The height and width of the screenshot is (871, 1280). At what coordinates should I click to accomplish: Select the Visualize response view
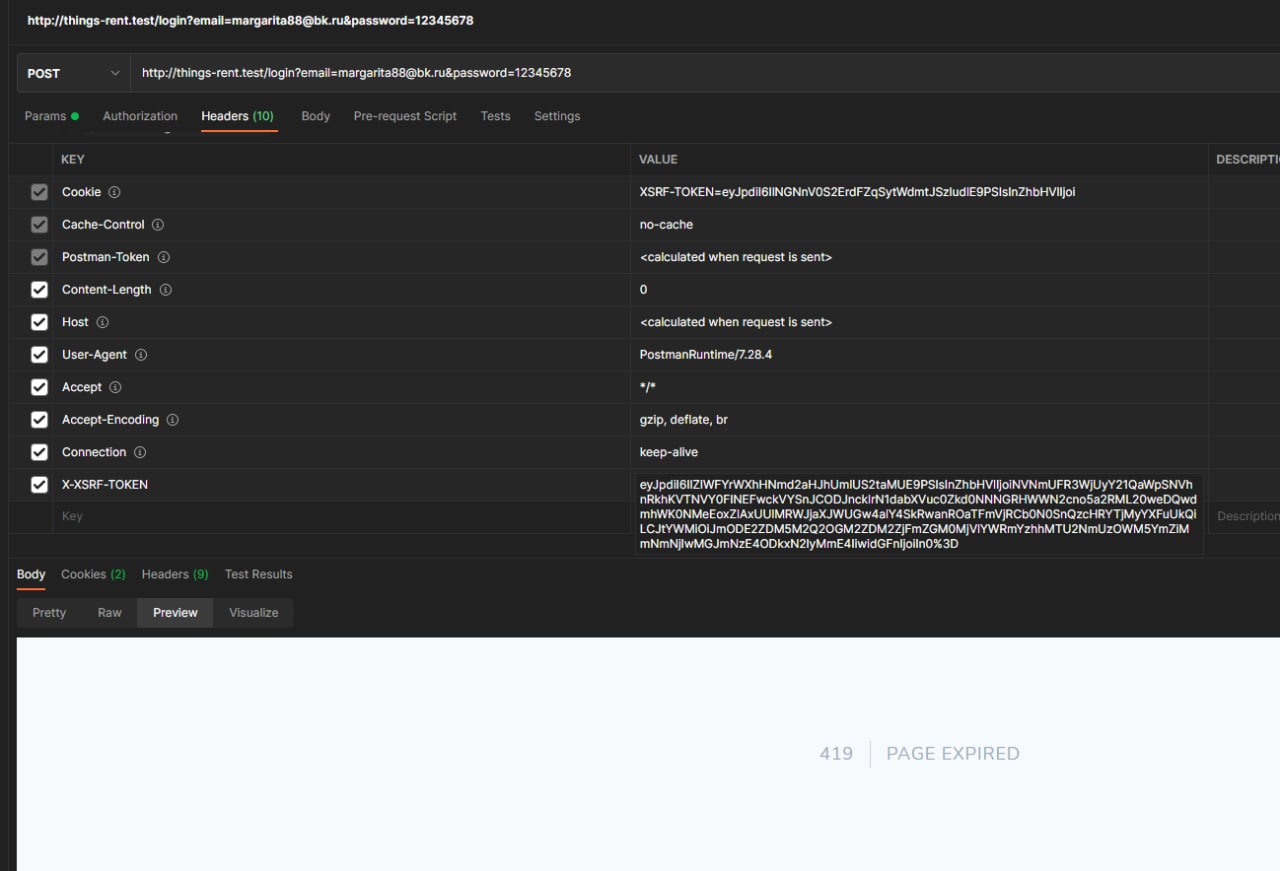tap(254, 613)
